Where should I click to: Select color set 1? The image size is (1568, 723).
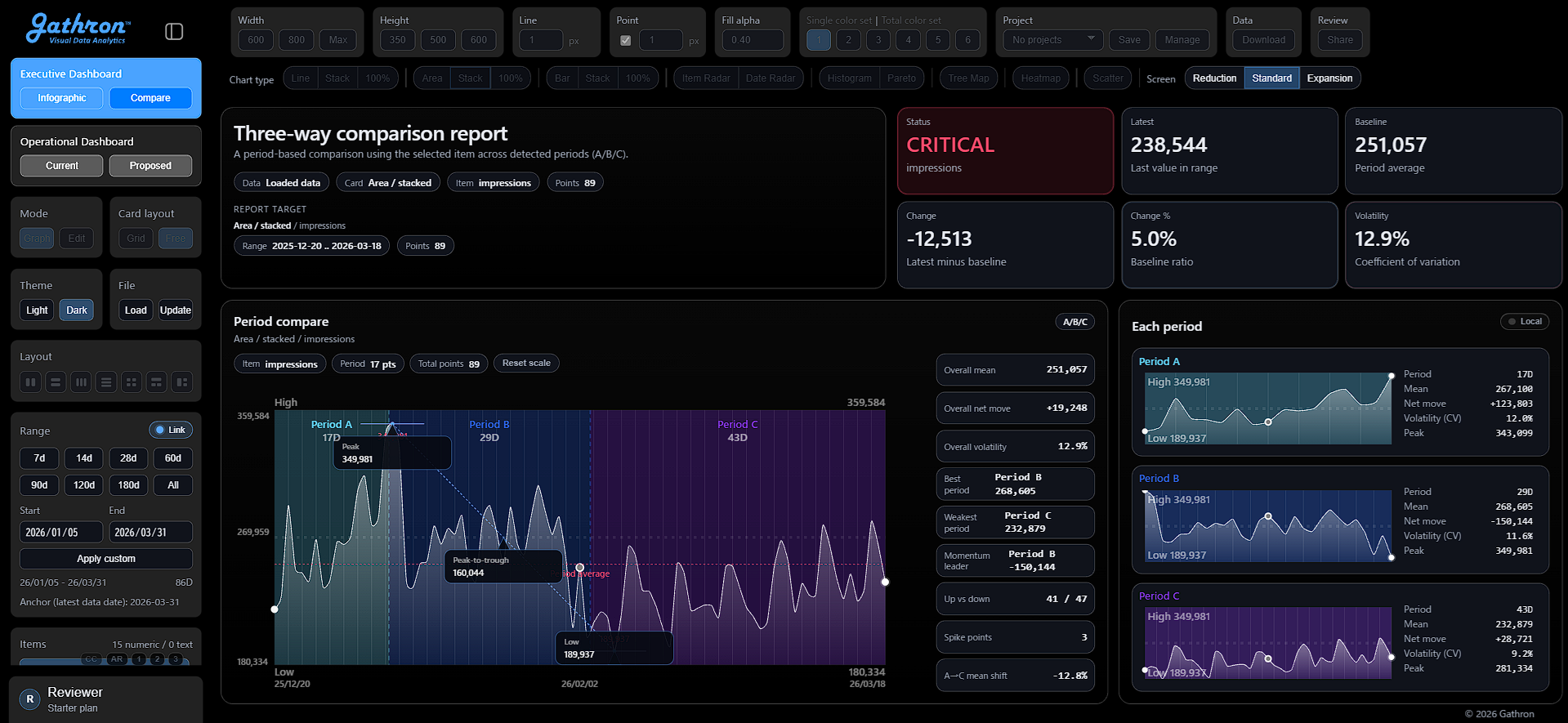click(819, 40)
